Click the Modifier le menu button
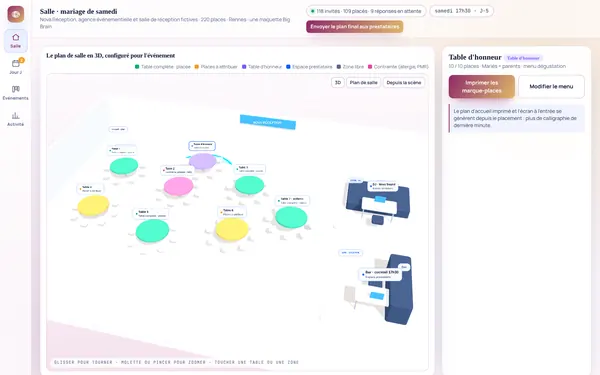 [x=551, y=86]
